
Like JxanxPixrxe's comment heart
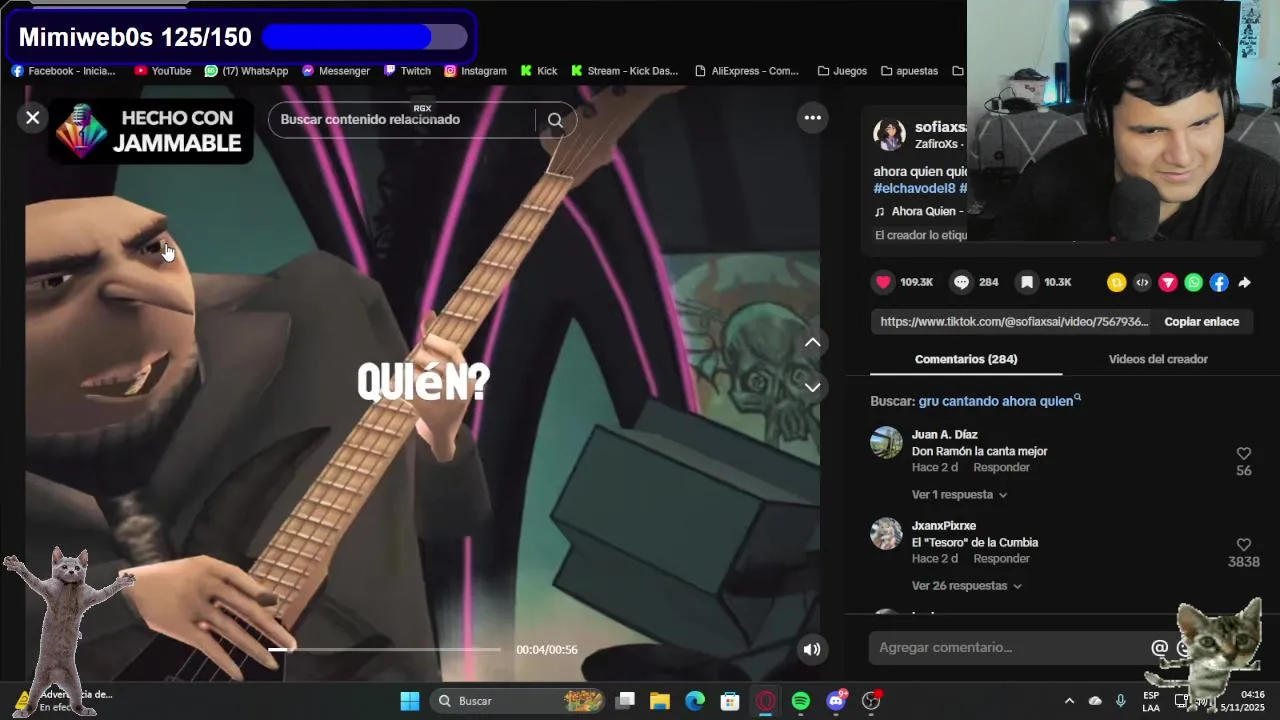click(x=1243, y=544)
